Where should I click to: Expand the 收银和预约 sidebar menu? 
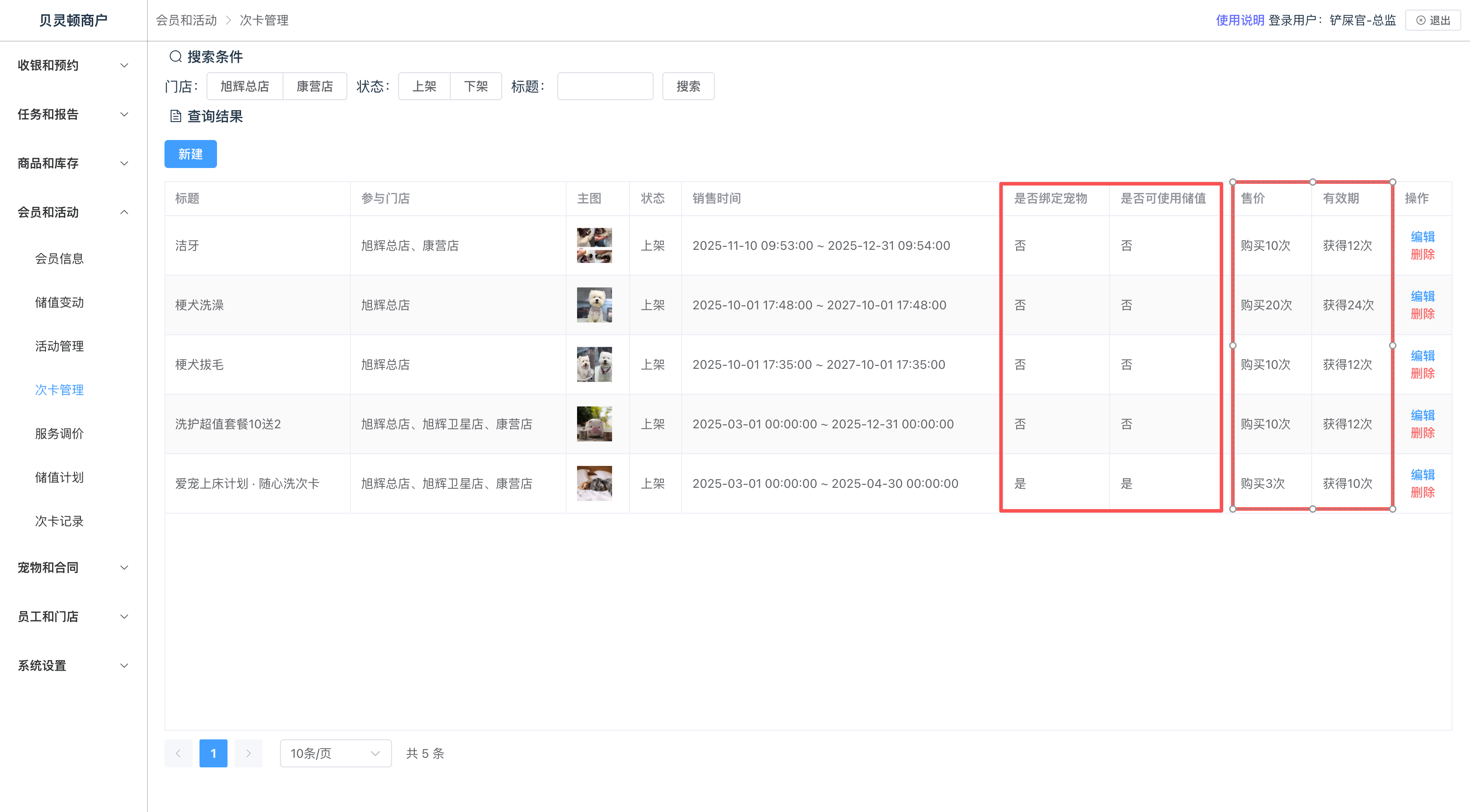click(73, 65)
